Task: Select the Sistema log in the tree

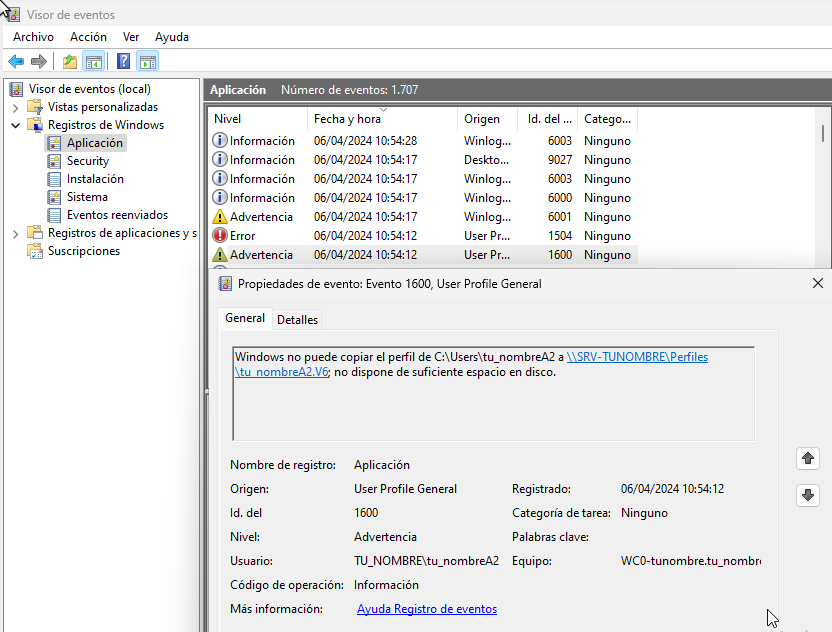Action: tap(87, 197)
